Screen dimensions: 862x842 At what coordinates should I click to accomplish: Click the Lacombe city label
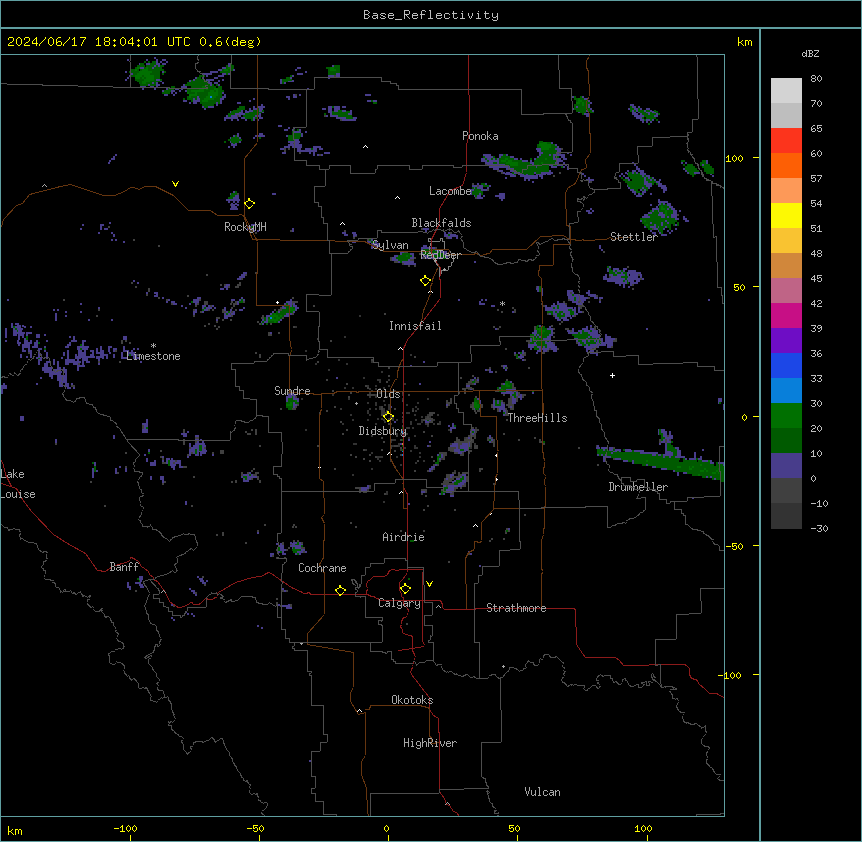click(x=450, y=191)
